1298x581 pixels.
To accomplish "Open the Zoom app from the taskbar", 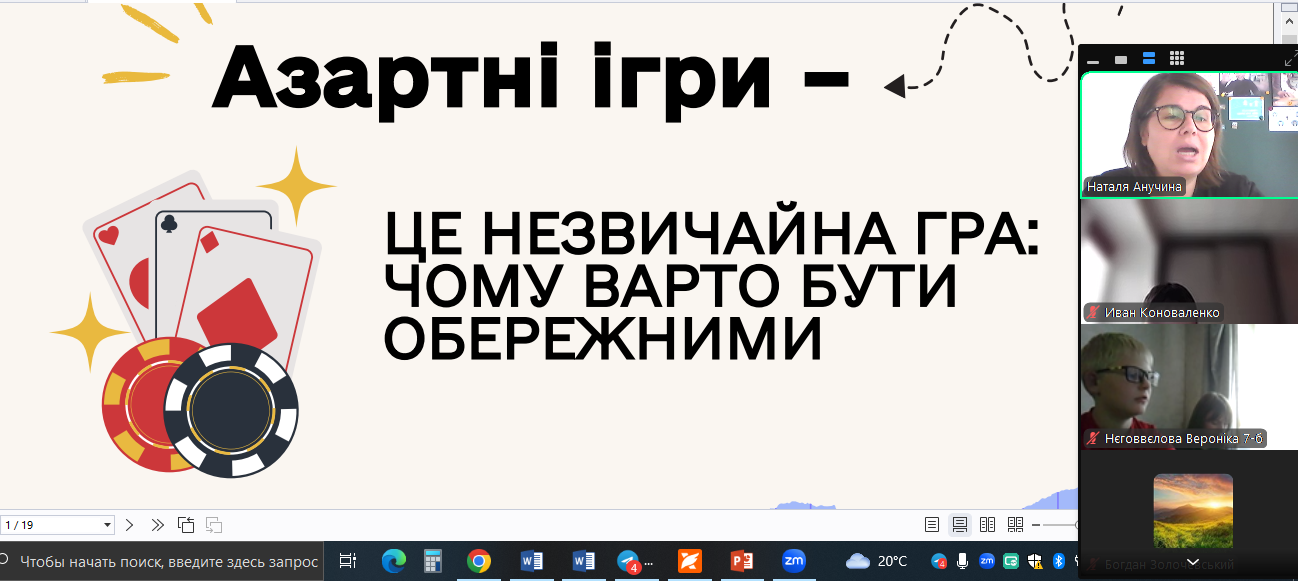I will pyautogui.click(x=794, y=561).
